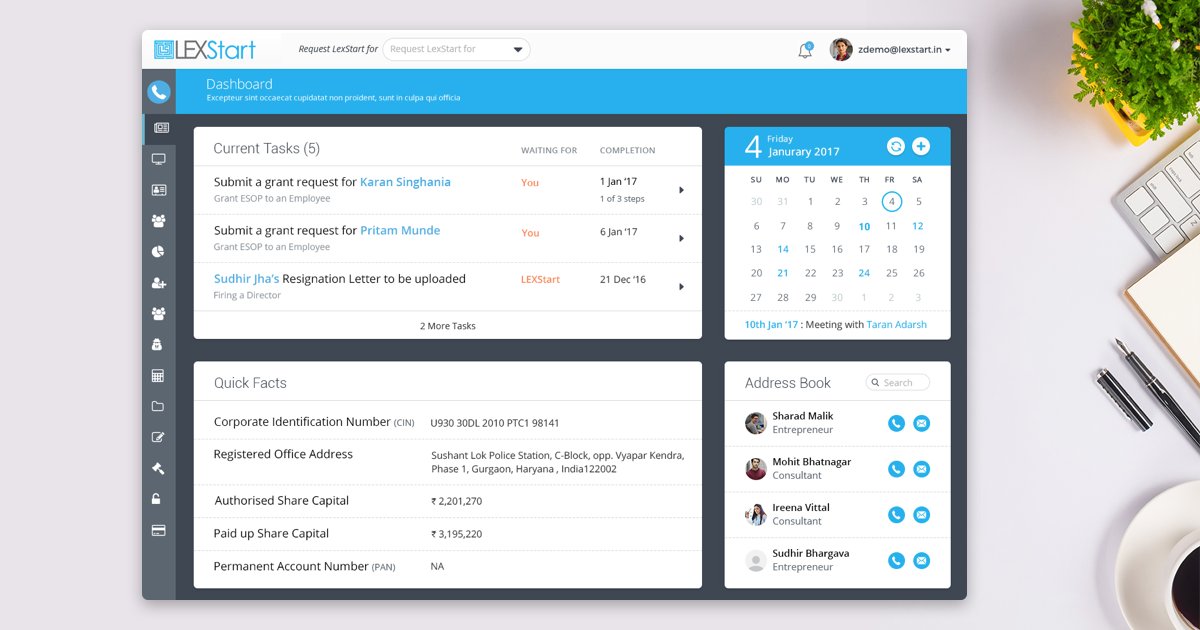
Task: Open the monitor screen icon in sidebar
Action: [158, 159]
